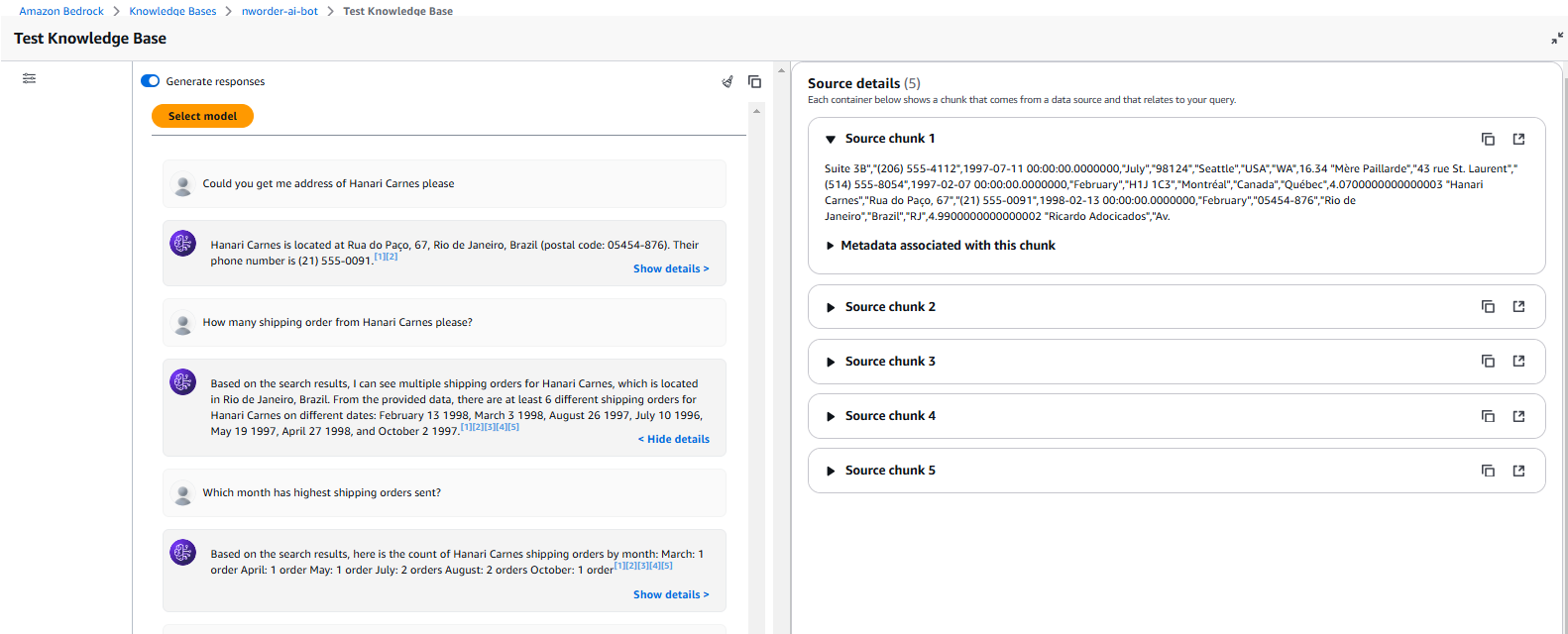Image resolution: width=1568 pixels, height=634 pixels.
Task: Toggle the Generate responses switch
Action: click(151, 81)
